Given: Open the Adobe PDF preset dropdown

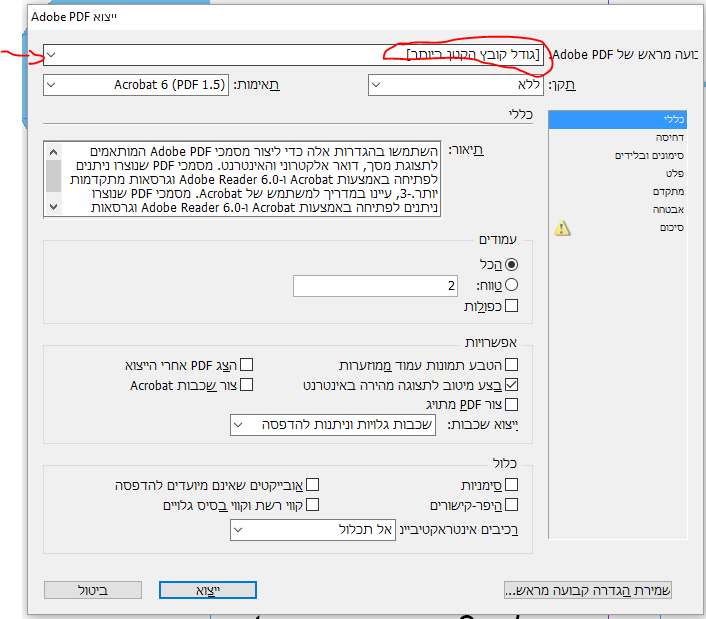Looking at the screenshot, I should [x=294, y=55].
